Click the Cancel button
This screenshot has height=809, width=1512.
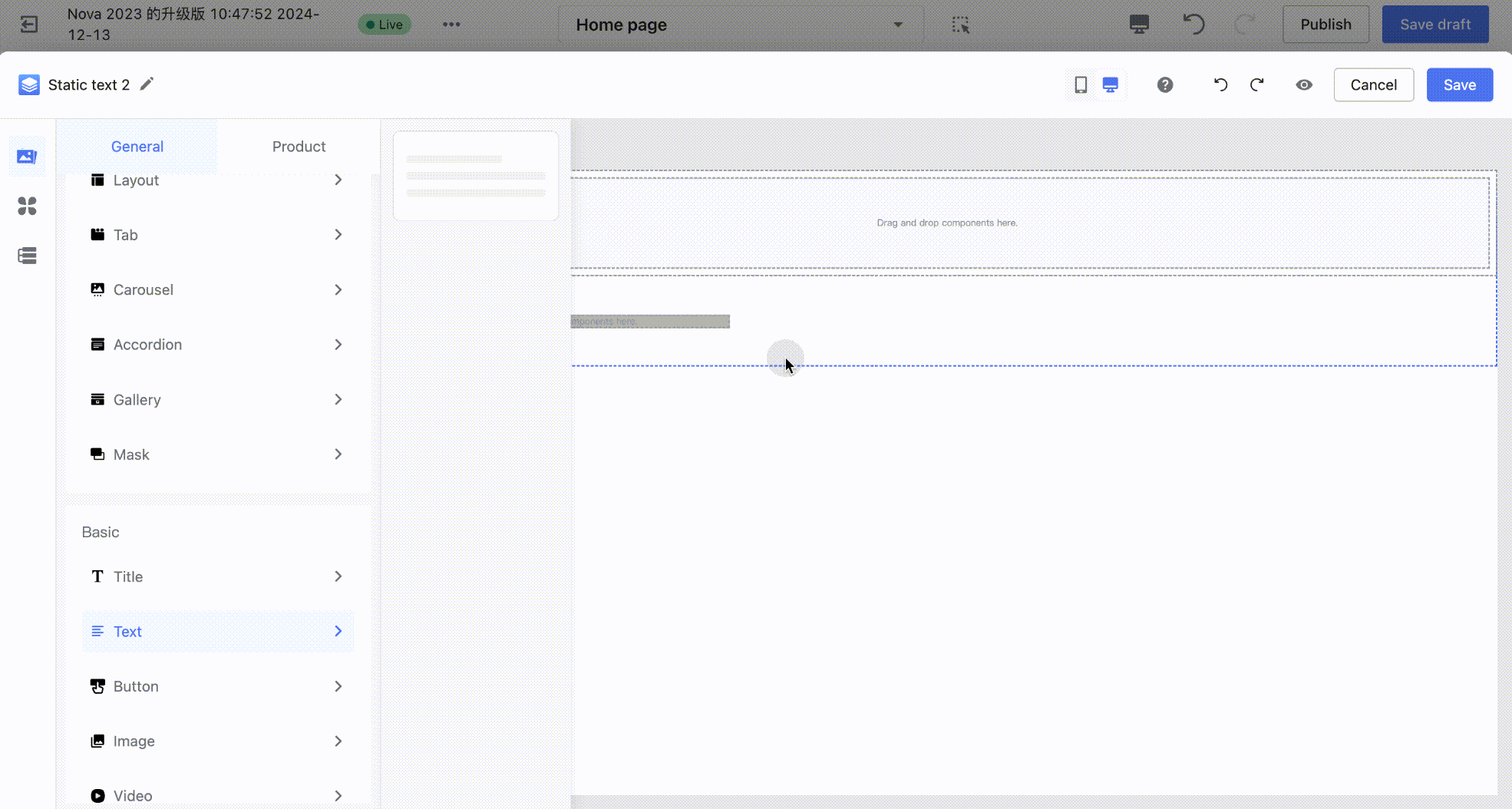tap(1373, 84)
